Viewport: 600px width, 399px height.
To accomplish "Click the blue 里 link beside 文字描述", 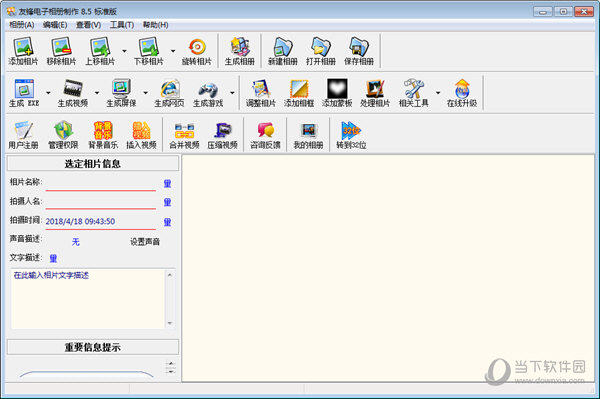I will pos(53,258).
